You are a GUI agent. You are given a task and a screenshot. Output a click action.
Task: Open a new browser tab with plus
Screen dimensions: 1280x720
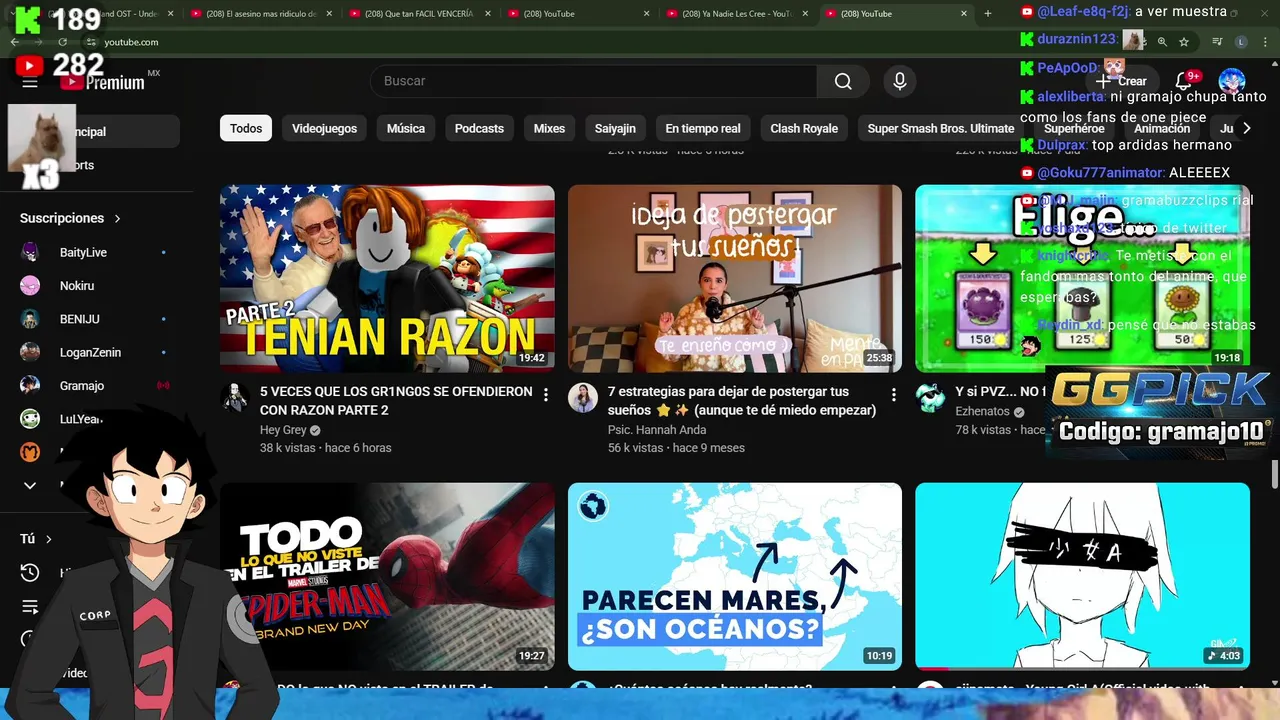(x=988, y=14)
